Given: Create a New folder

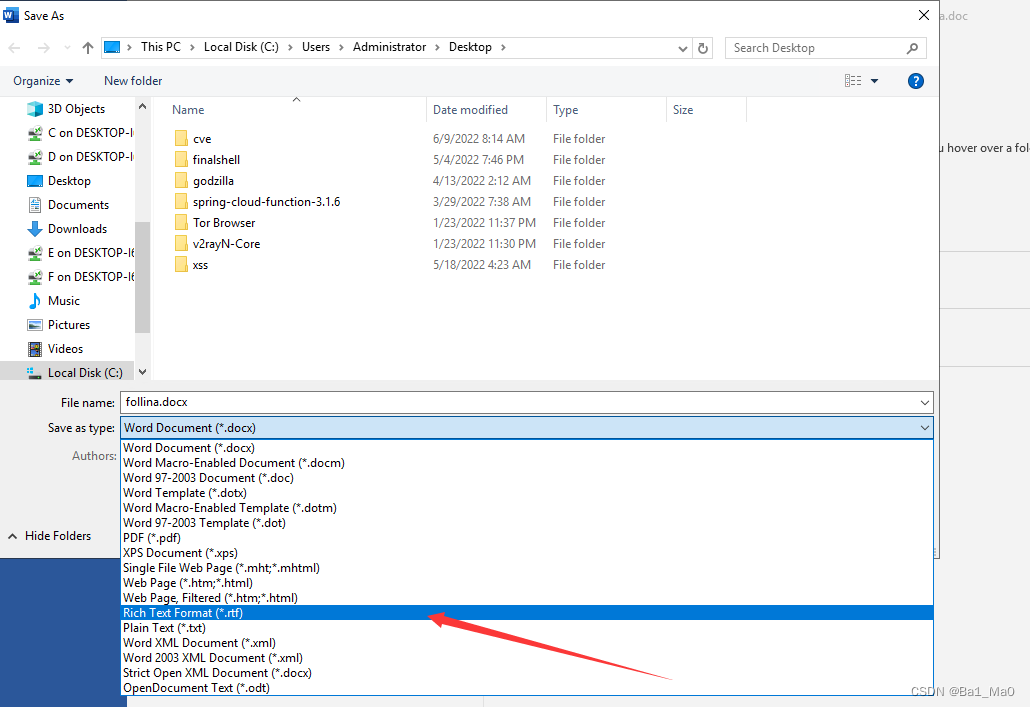Looking at the screenshot, I should click(132, 81).
